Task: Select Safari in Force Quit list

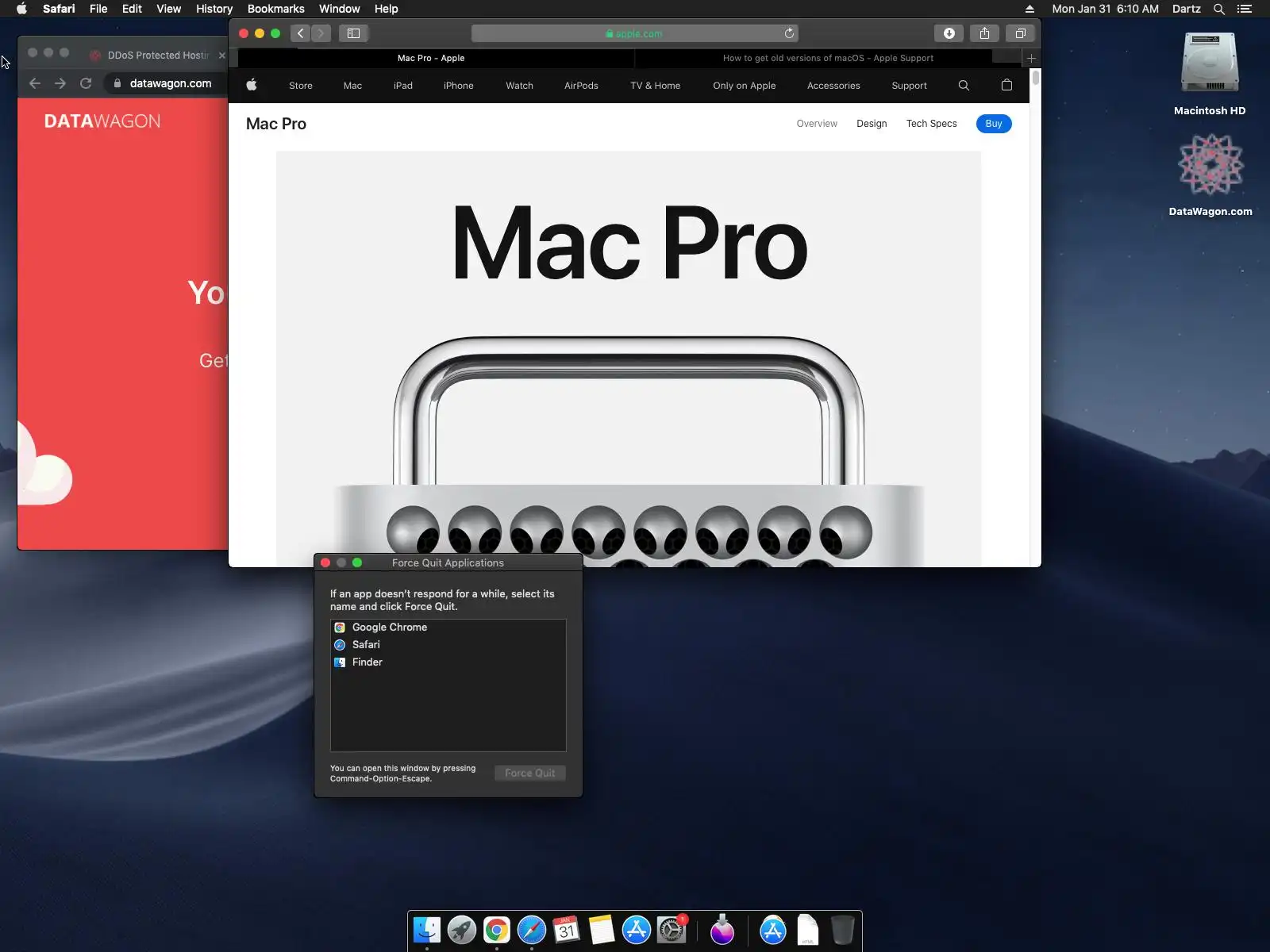Action: click(x=448, y=645)
